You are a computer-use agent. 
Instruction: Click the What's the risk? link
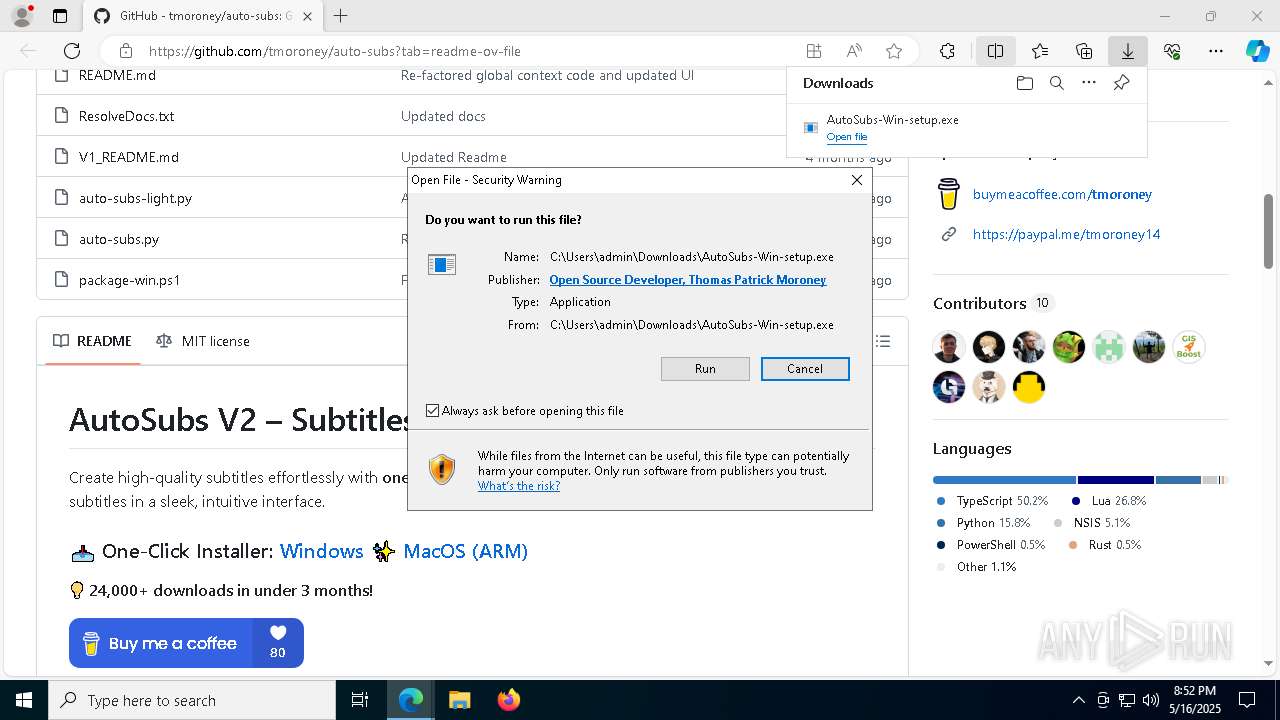[519, 486]
